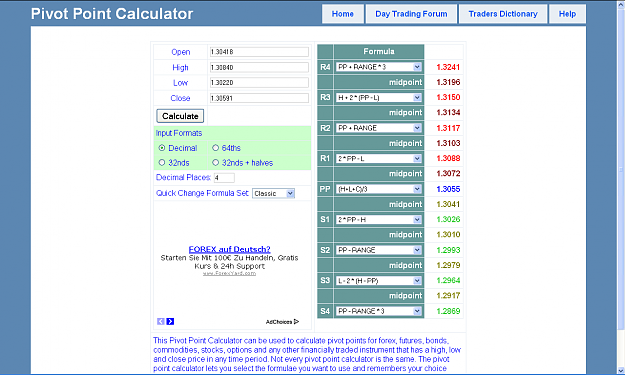Open the Traders Dictionary tab
Viewport: 625px width, 375px height.
(503, 14)
